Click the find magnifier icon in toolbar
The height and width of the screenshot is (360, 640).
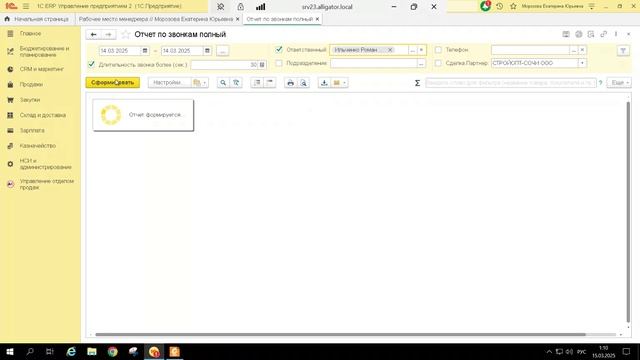click(223, 83)
